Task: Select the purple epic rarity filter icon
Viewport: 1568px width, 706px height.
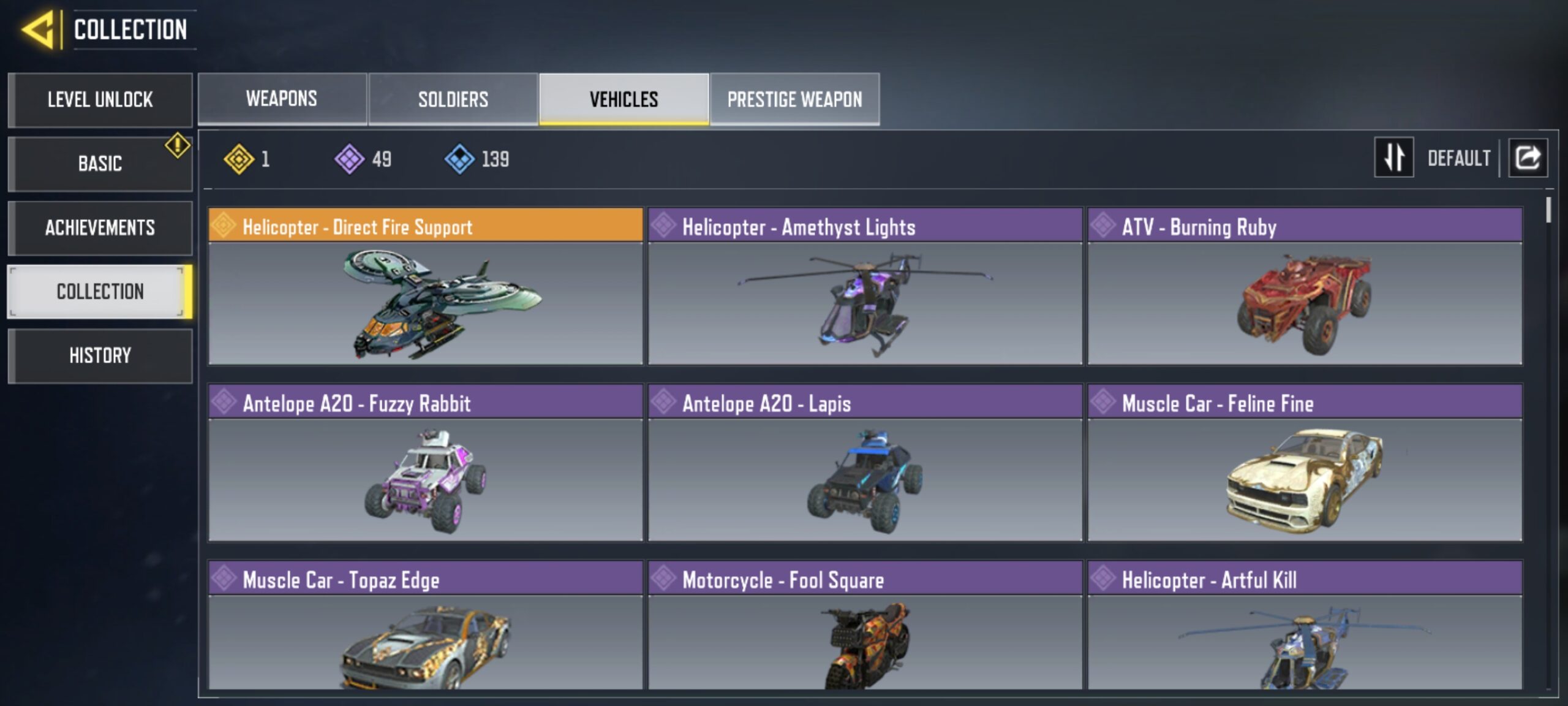Action: point(349,159)
